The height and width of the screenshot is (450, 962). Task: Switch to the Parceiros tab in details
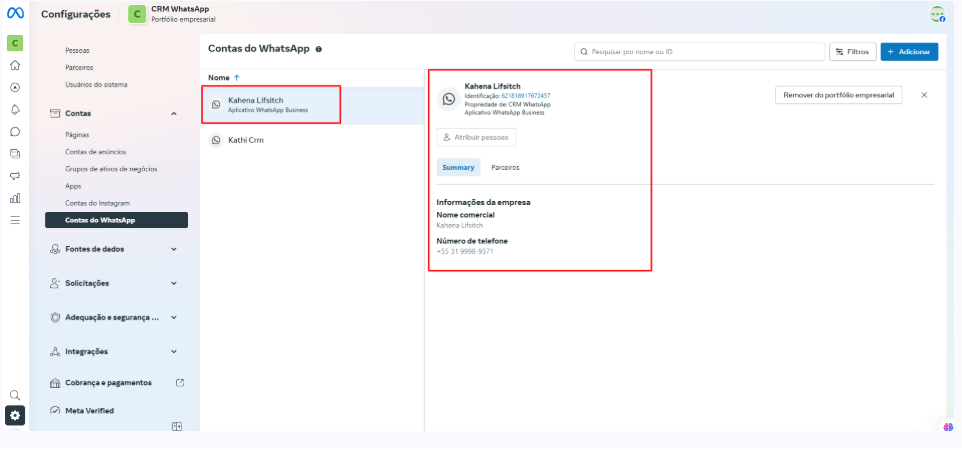[x=506, y=168]
